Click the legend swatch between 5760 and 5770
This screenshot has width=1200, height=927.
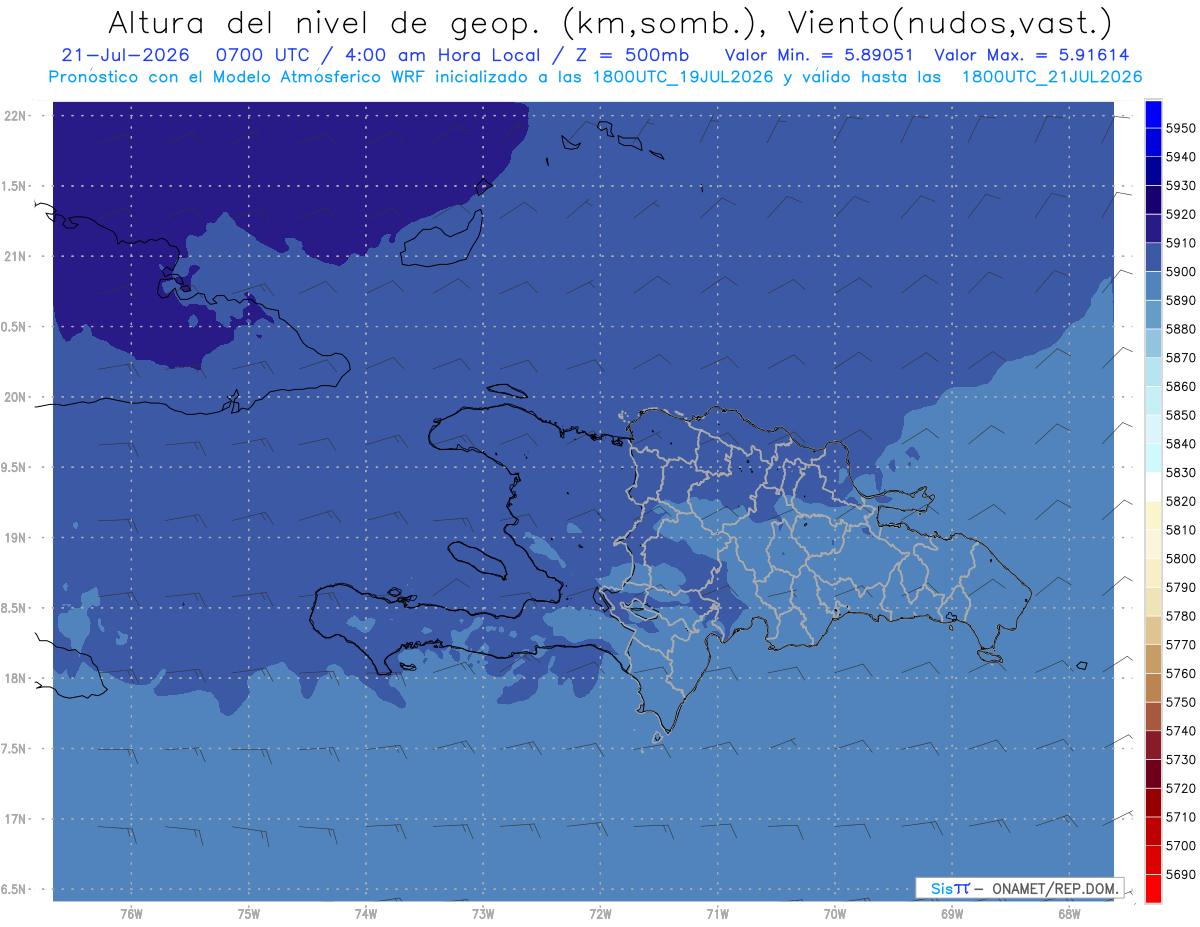point(1153,659)
